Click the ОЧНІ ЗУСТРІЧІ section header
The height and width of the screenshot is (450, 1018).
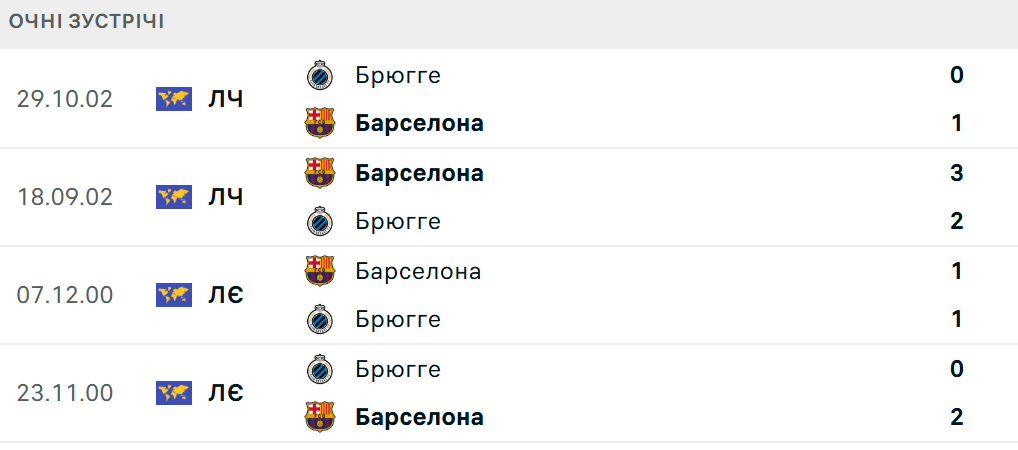coord(87,22)
